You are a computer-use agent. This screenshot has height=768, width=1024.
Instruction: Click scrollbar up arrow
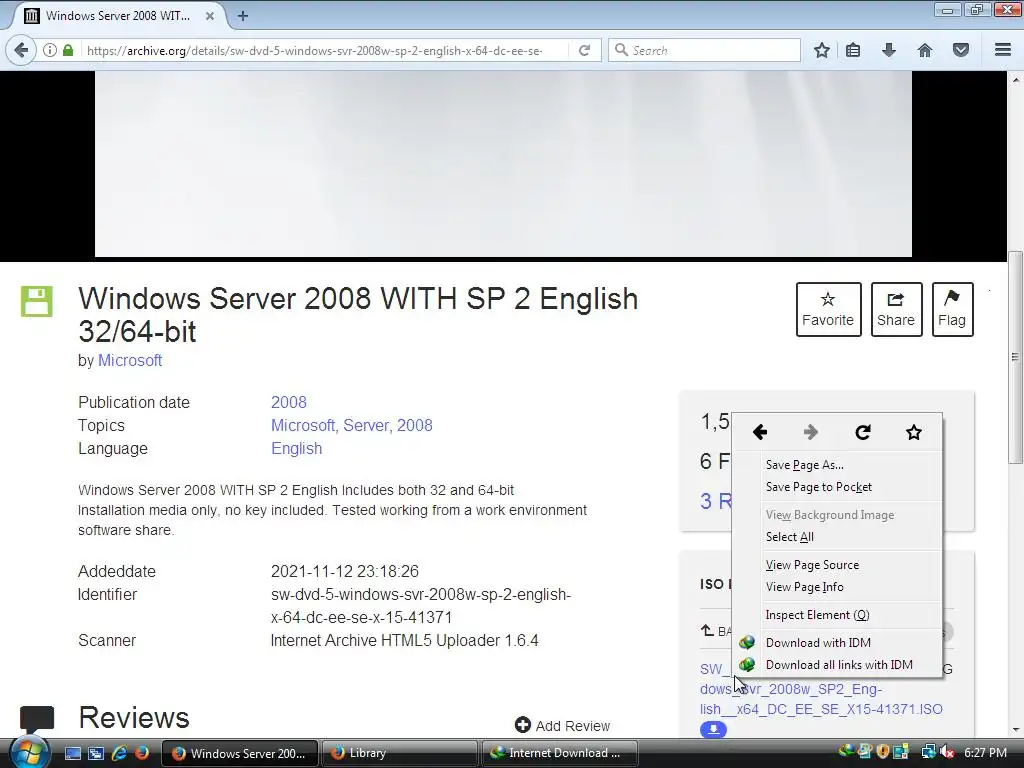coord(1015,80)
